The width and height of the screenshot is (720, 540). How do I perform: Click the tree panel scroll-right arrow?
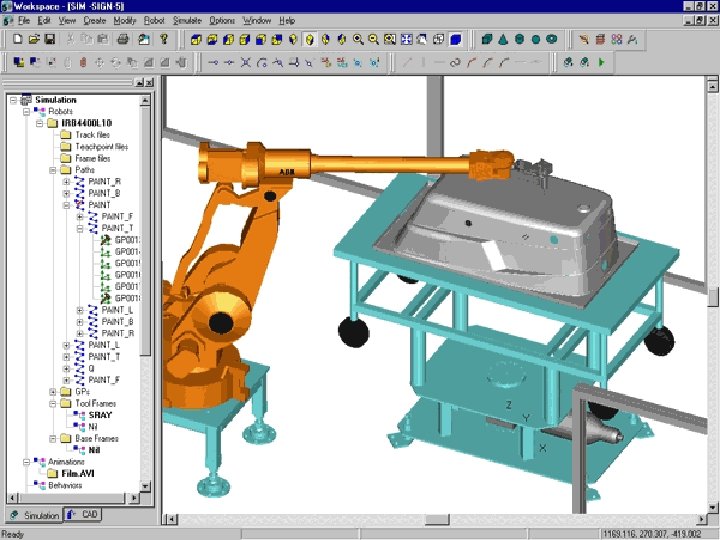tap(134, 498)
